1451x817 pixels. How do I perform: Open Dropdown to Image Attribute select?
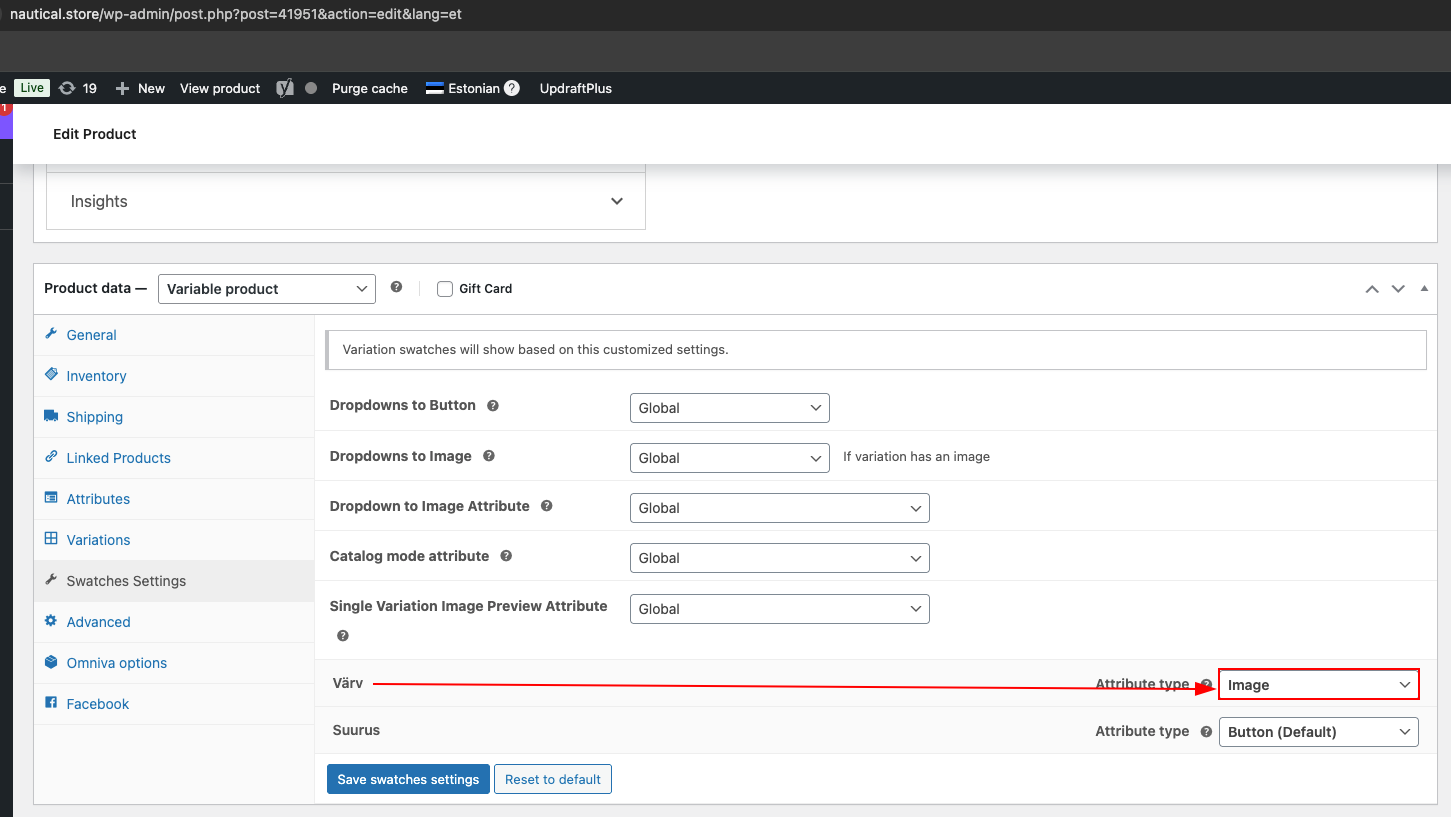pos(780,508)
